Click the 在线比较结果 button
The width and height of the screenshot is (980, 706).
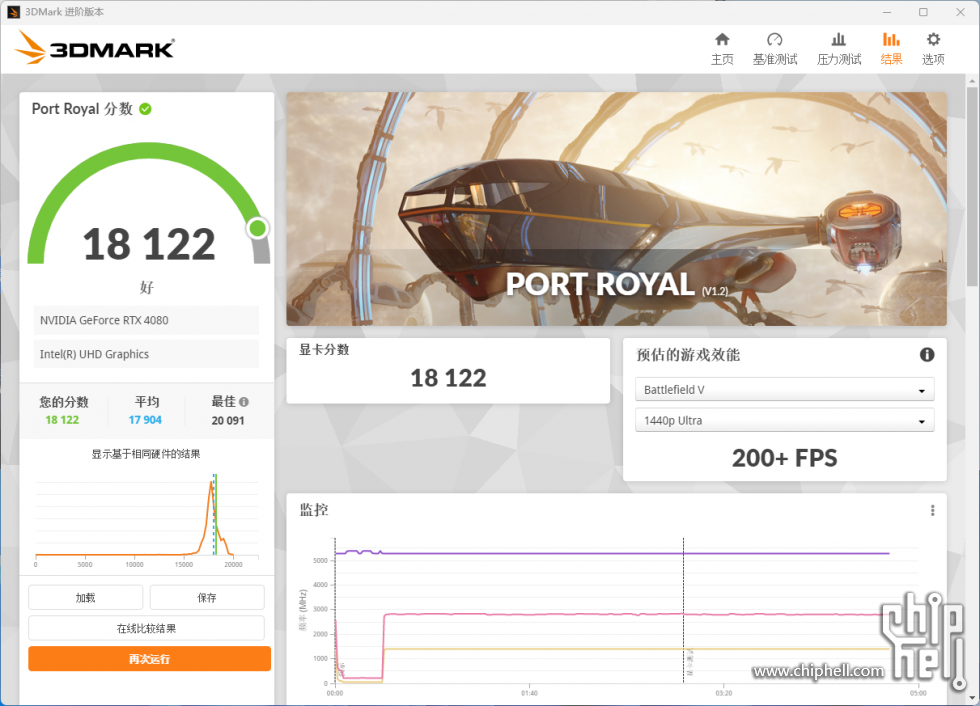146,628
